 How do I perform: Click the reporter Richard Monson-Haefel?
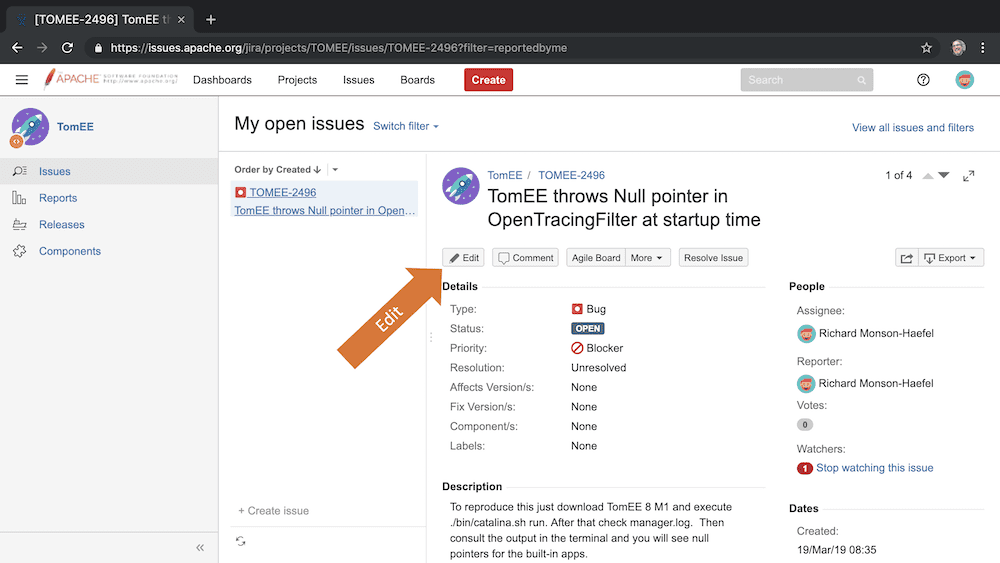(x=876, y=383)
